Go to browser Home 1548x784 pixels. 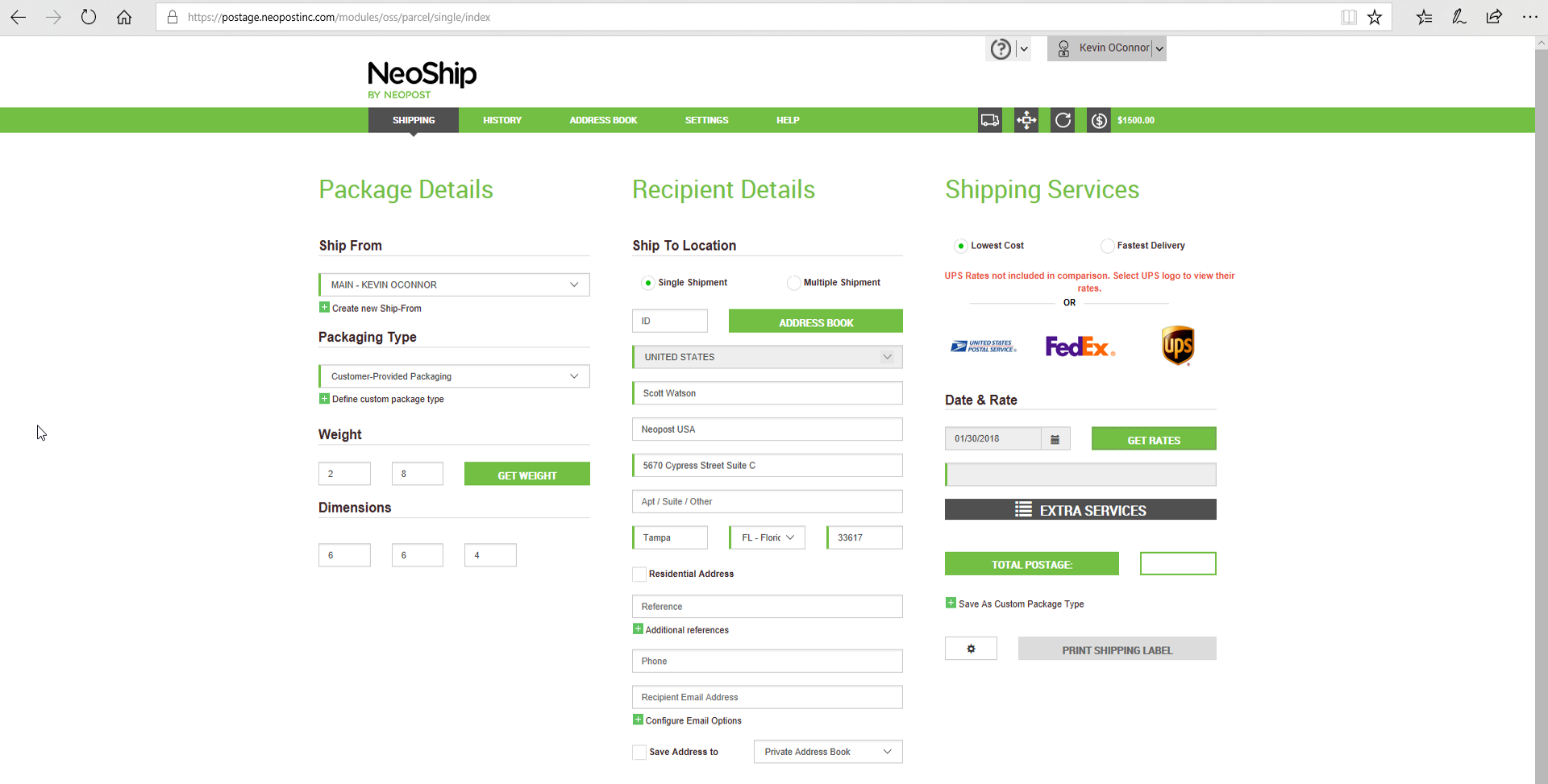(124, 17)
